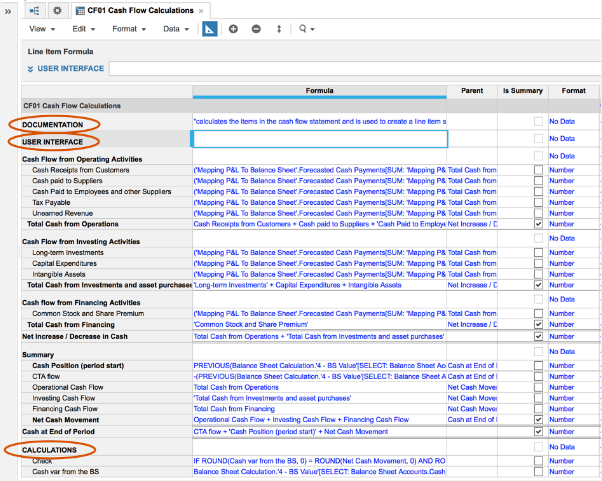Click the plus insert icon in toolbar

point(233,29)
